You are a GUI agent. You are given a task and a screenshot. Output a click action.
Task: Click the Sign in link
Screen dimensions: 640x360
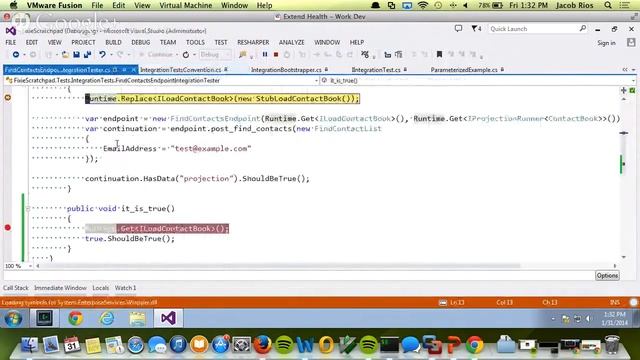(606, 43)
